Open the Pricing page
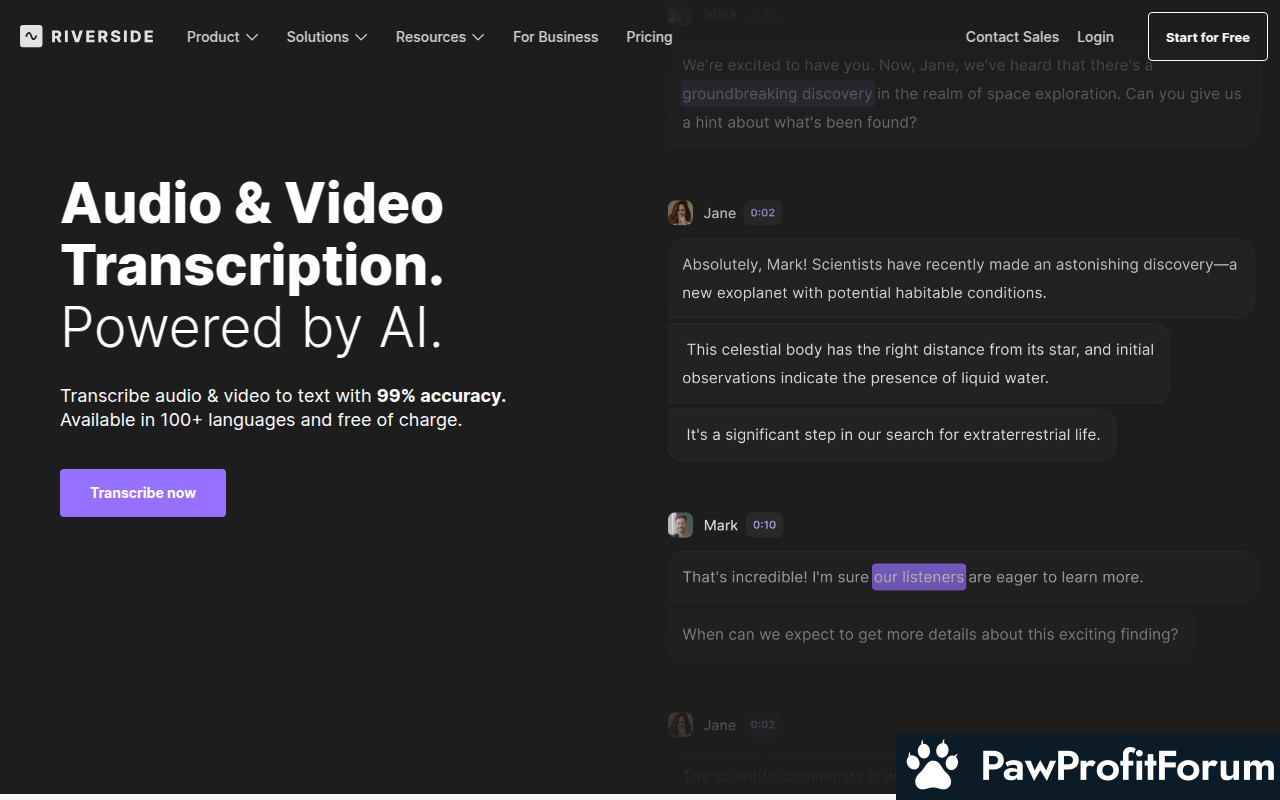The width and height of the screenshot is (1280, 800). click(649, 37)
